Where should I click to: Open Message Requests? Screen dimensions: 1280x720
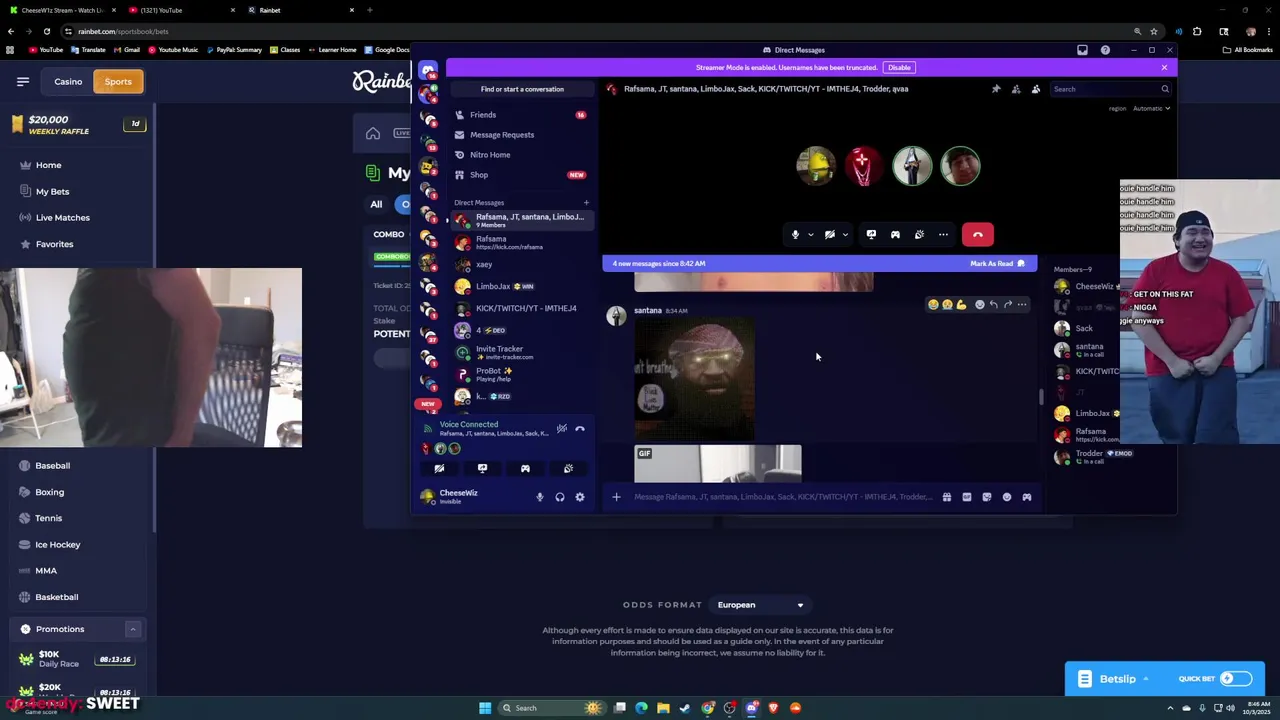pyautogui.click(x=520, y=135)
